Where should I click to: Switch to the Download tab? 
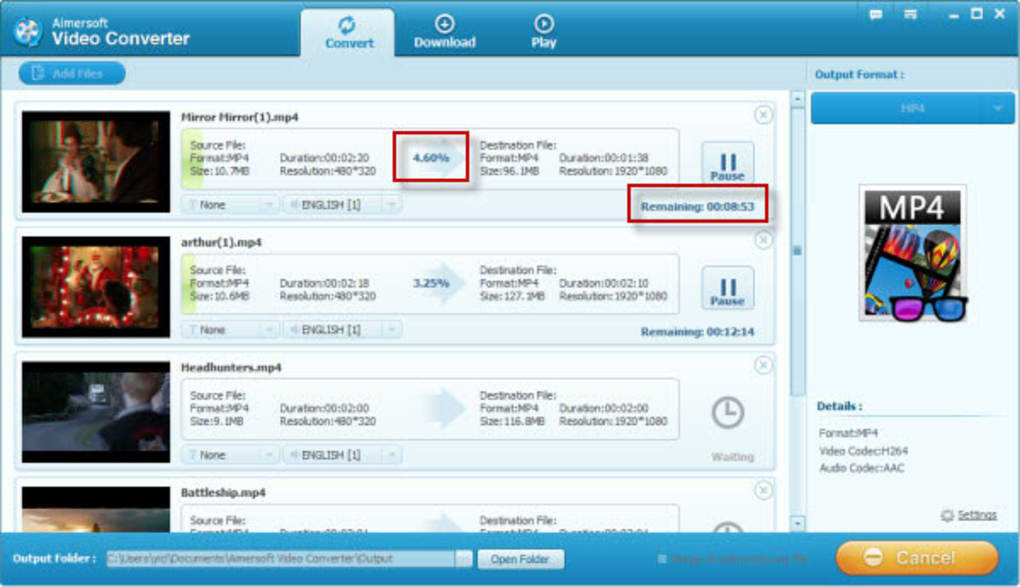[x=445, y=33]
